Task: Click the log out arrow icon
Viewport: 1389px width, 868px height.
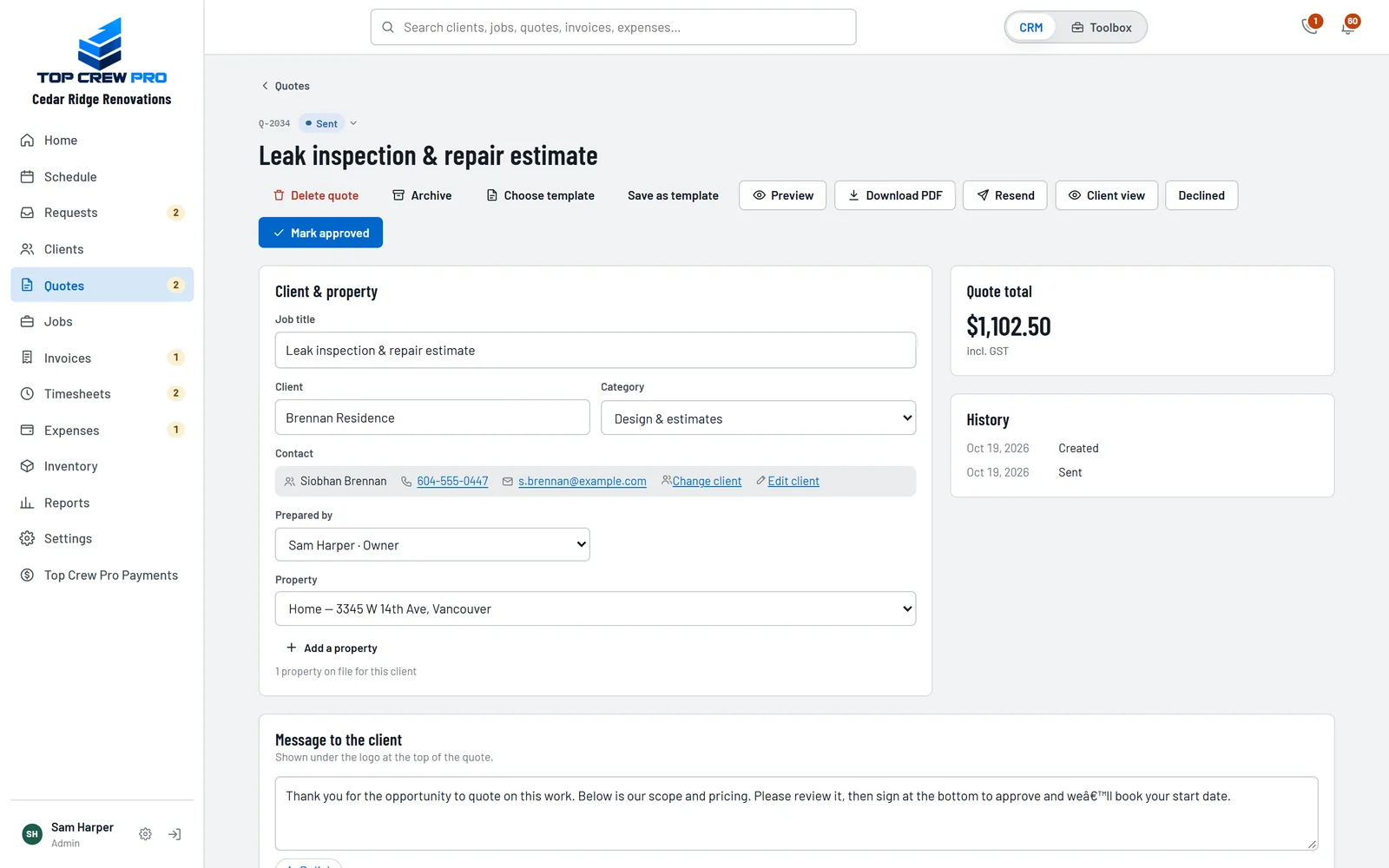Action: tap(174, 834)
